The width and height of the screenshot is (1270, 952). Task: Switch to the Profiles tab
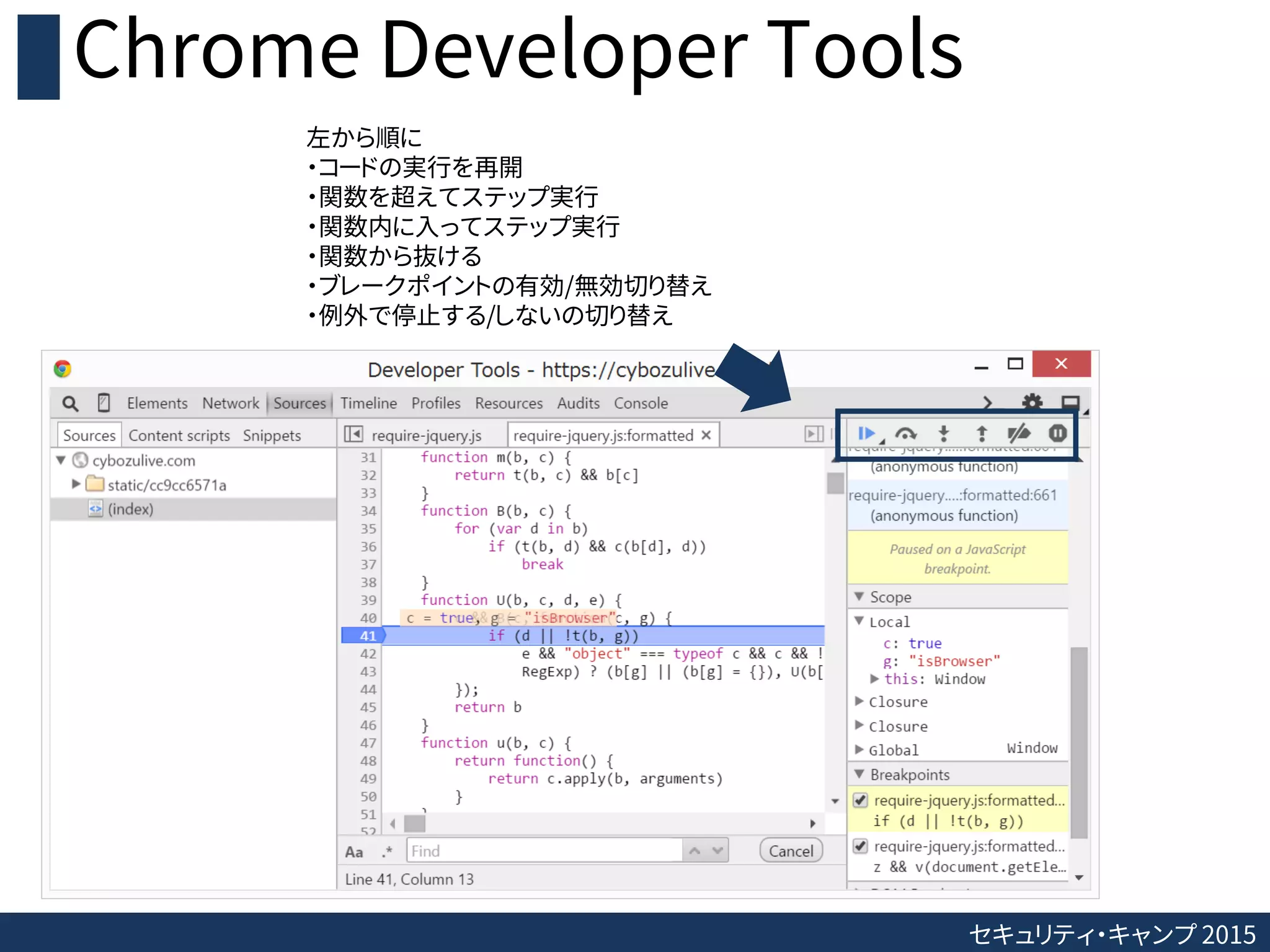click(x=436, y=403)
